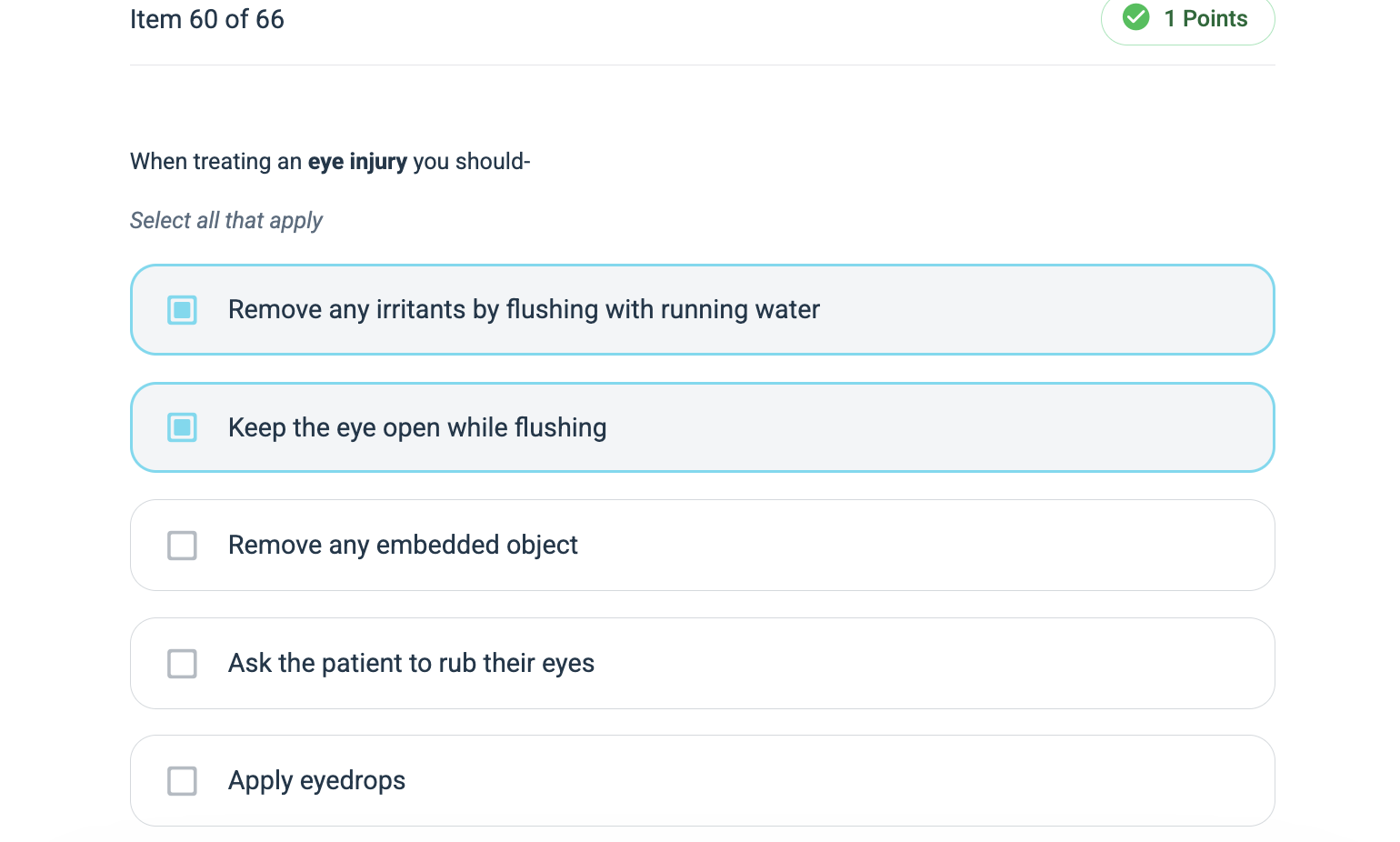Choose the "Remove any embedded object" answer text
1400x842 pixels.
point(403,546)
